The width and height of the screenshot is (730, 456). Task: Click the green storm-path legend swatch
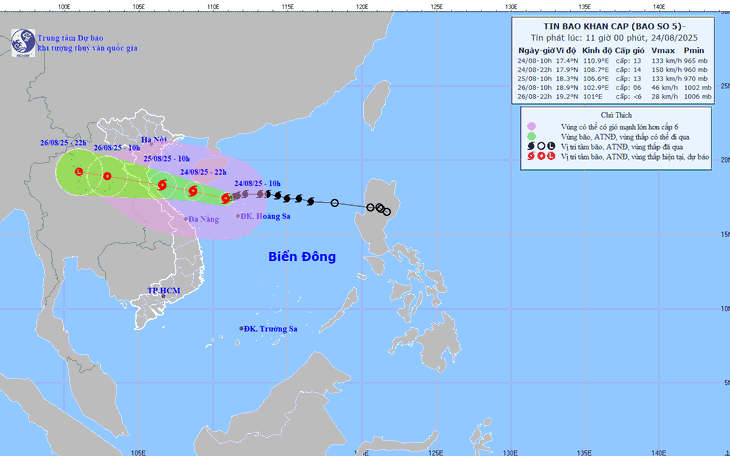click(531, 136)
